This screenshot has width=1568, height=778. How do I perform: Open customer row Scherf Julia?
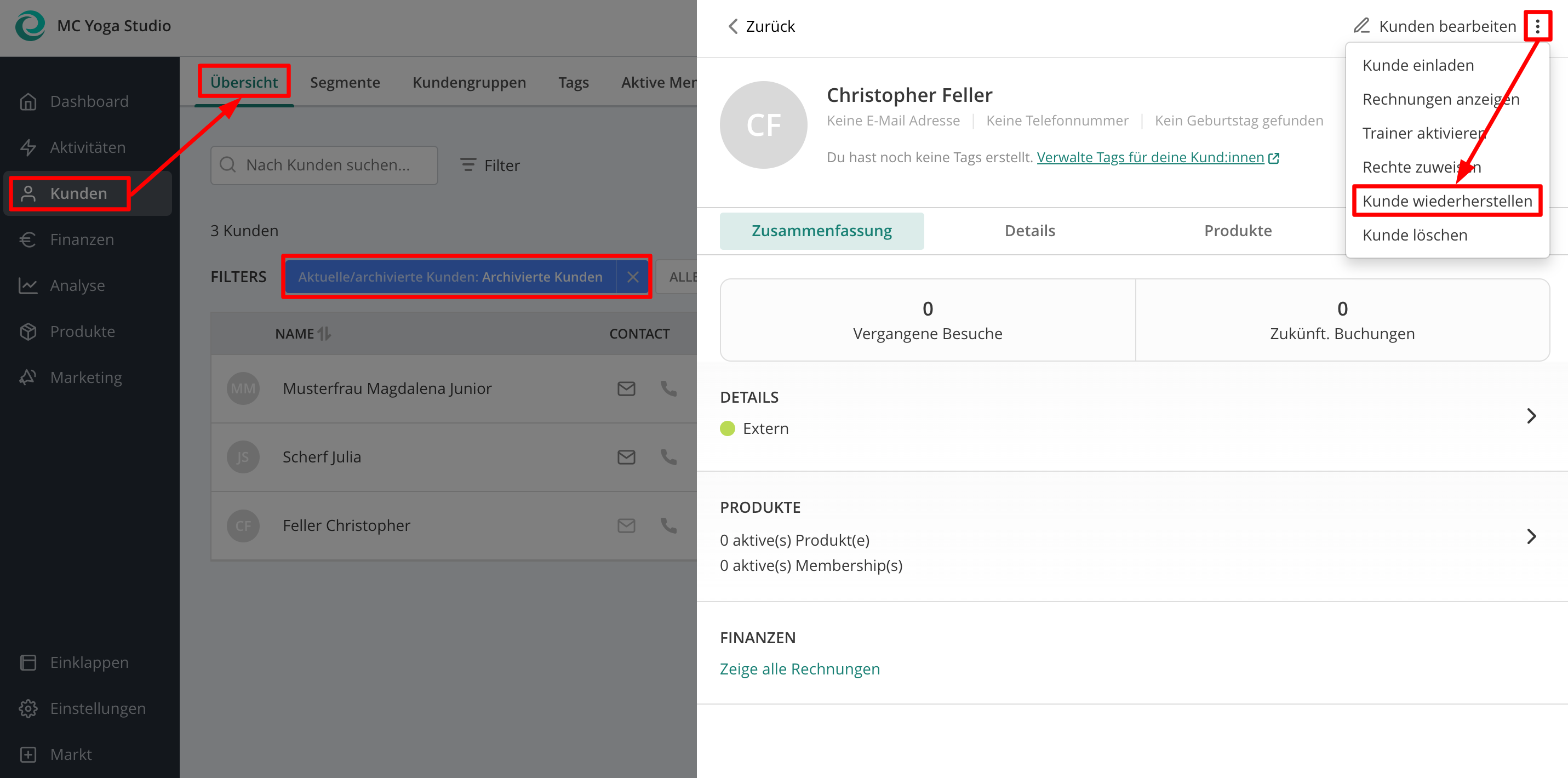pos(454,457)
